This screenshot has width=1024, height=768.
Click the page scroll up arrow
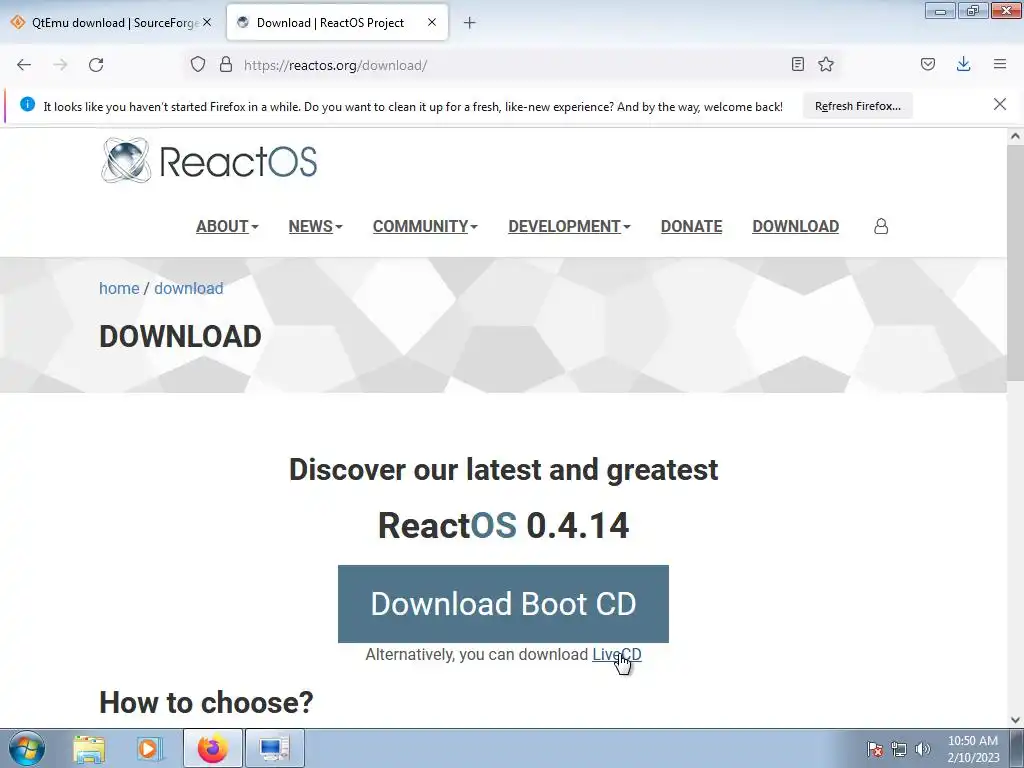[1015, 136]
